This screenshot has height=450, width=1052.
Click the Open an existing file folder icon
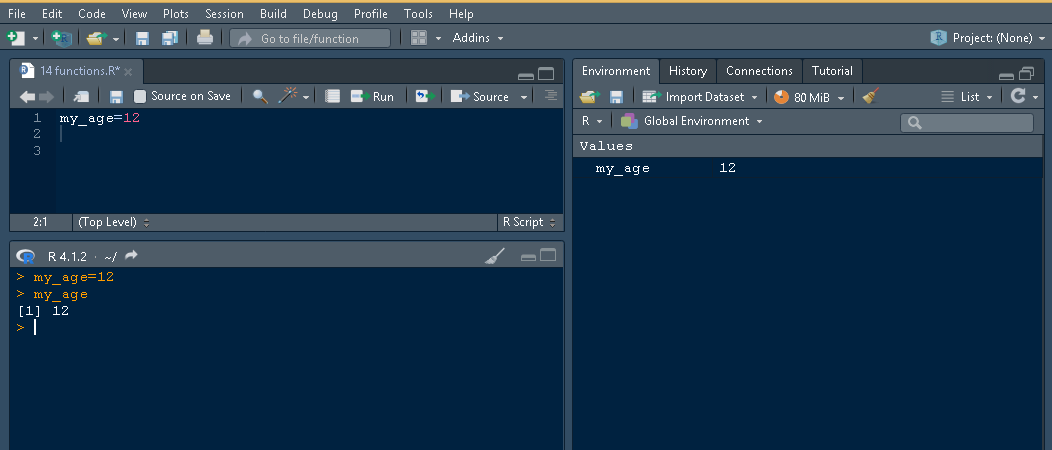pos(97,38)
